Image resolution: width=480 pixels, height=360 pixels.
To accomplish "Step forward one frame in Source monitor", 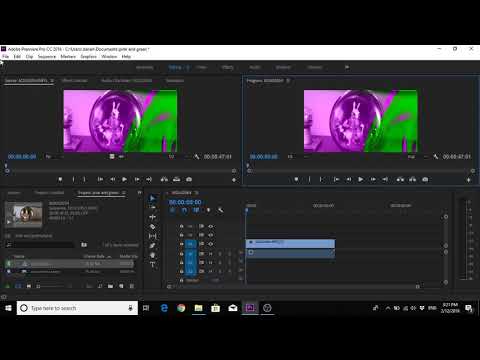I will pos(137,179).
